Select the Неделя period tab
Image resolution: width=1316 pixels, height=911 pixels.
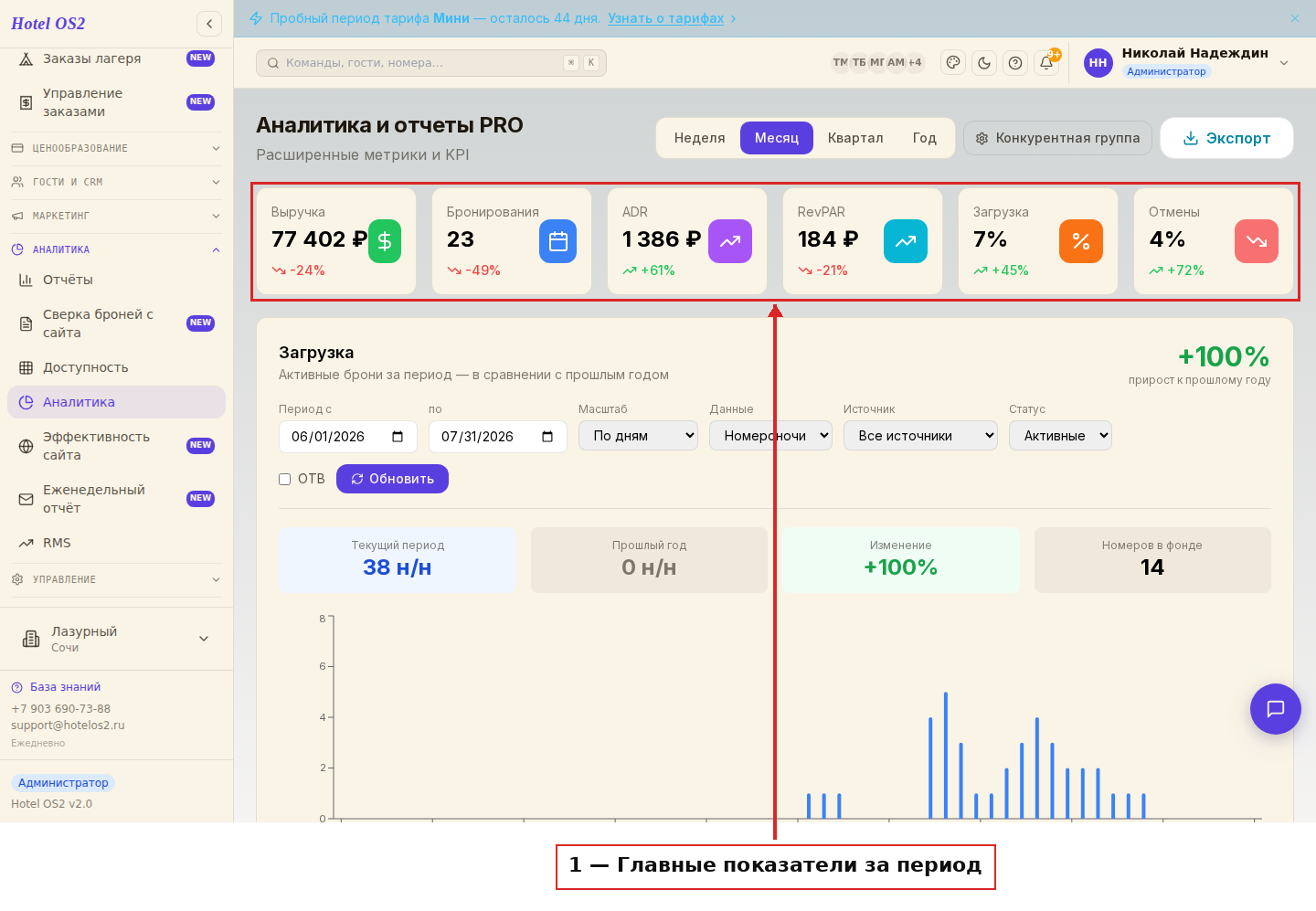(x=700, y=138)
